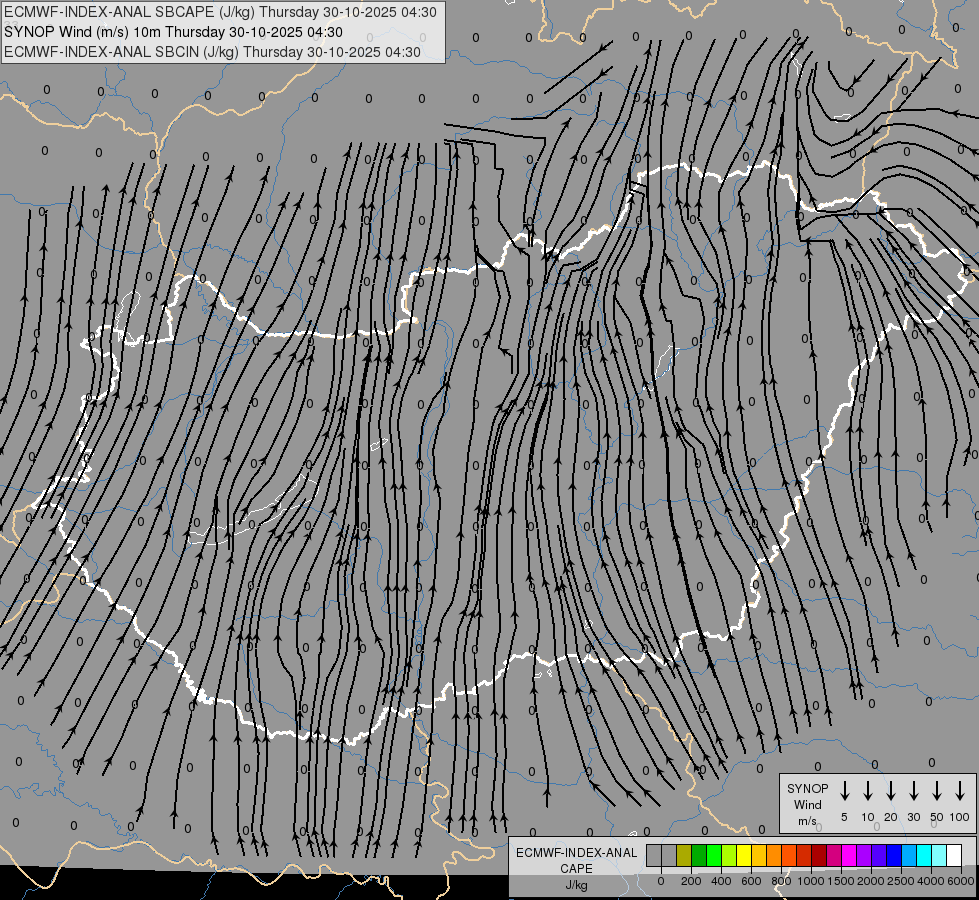This screenshot has width=979, height=900.
Task: Click the '1500' tick label in CAPE scale
Action: tap(841, 881)
